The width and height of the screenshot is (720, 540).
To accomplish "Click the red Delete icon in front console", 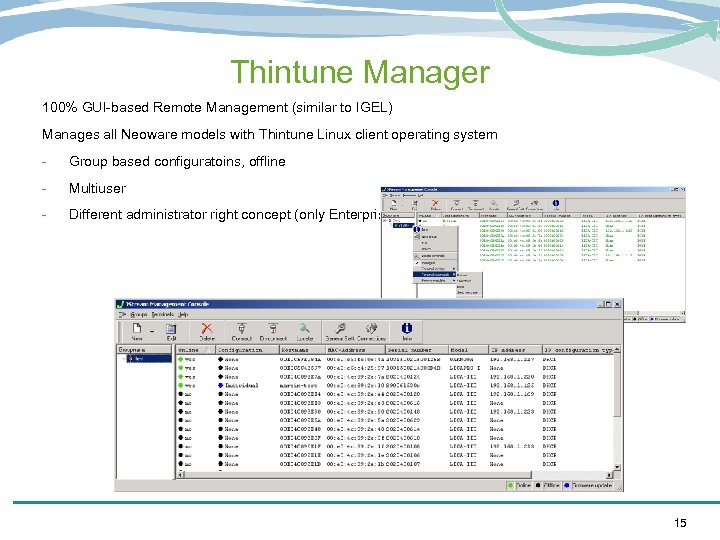I will tap(207, 328).
